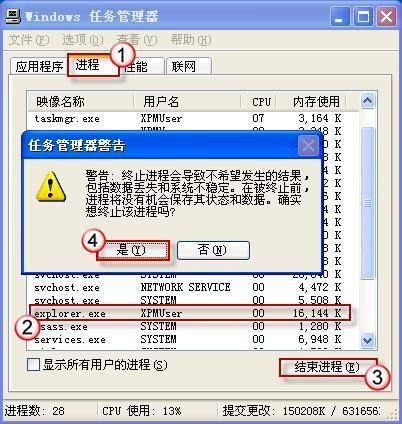The height and width of the screenshot is (424, 402).
Task: Switch to the 应用程序 tab
Action: (x=39, y=66)
